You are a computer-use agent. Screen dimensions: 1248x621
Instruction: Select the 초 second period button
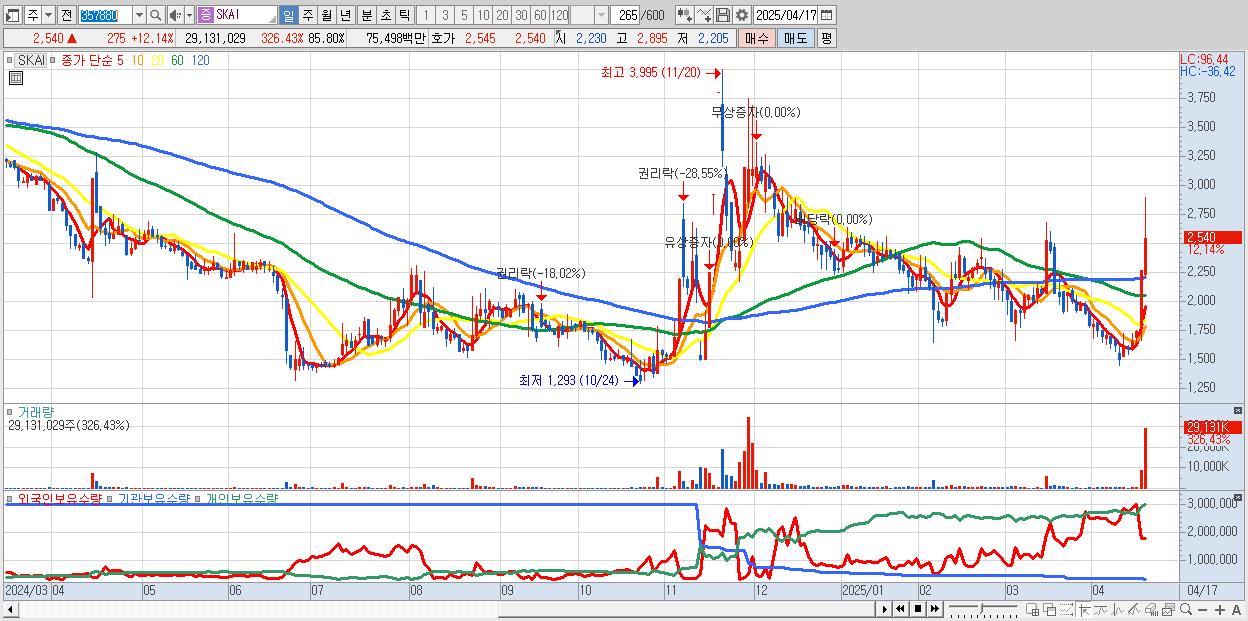point(384,15)
